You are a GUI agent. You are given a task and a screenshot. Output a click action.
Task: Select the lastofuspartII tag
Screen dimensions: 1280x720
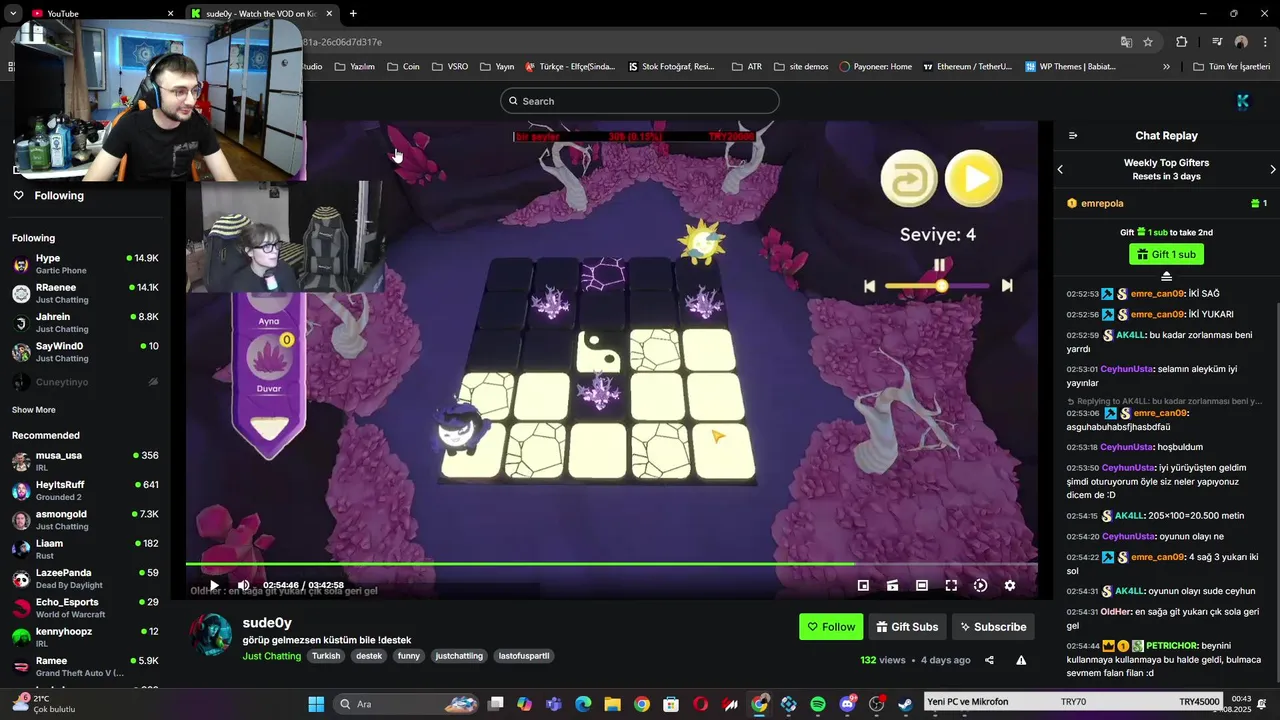(524, 656)
